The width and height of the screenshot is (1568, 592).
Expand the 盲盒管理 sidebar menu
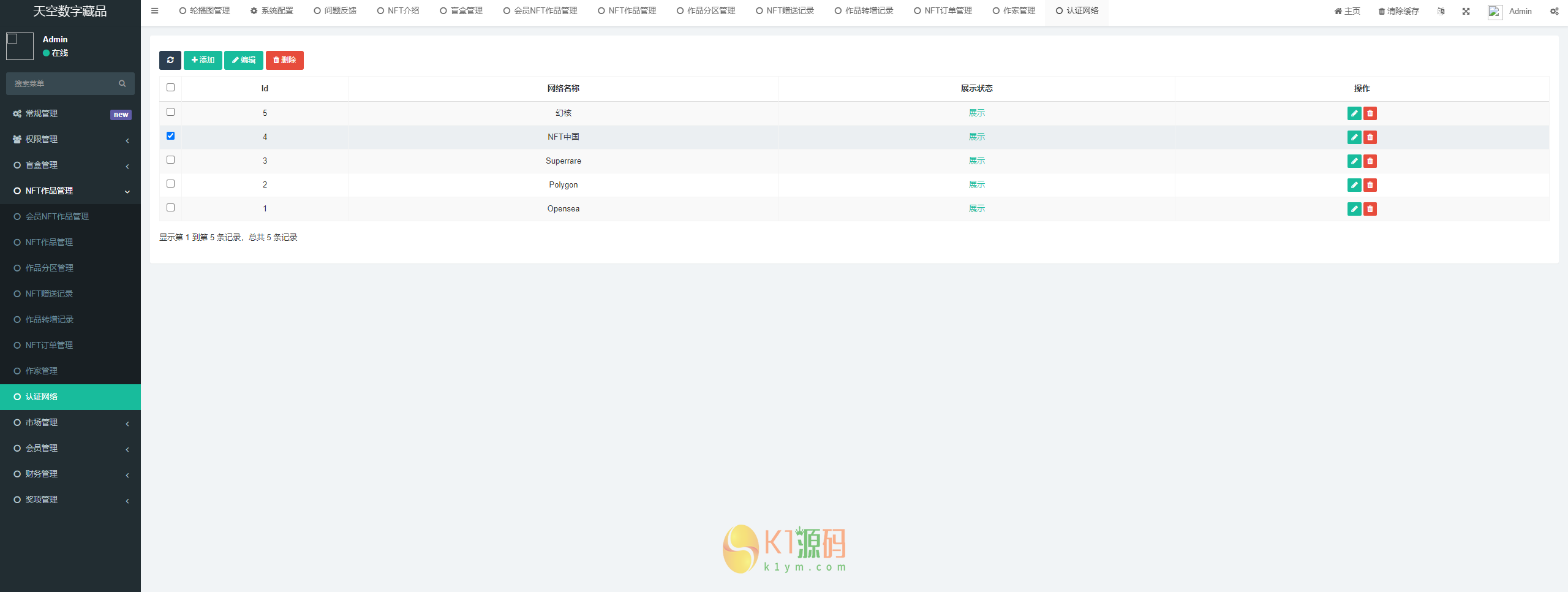pos(70,165)
